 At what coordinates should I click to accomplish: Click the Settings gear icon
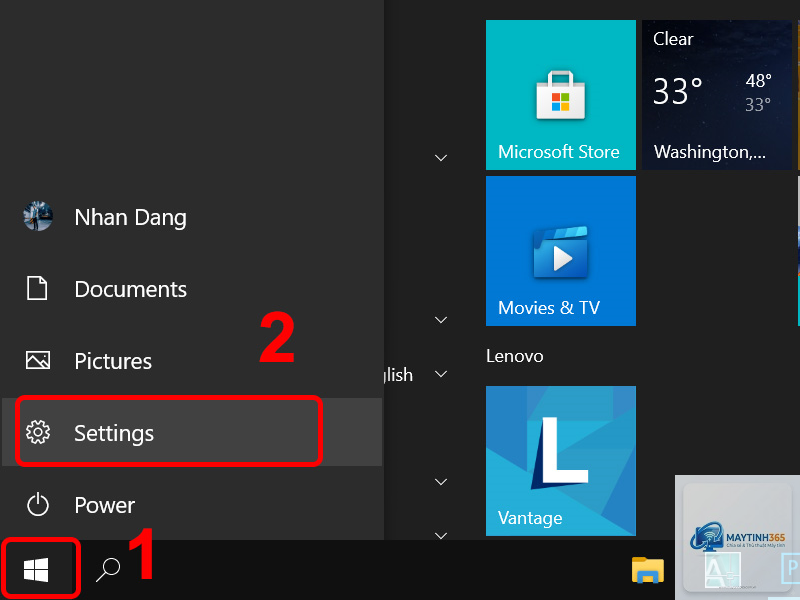pyautogui.click(x=38, y=433)
